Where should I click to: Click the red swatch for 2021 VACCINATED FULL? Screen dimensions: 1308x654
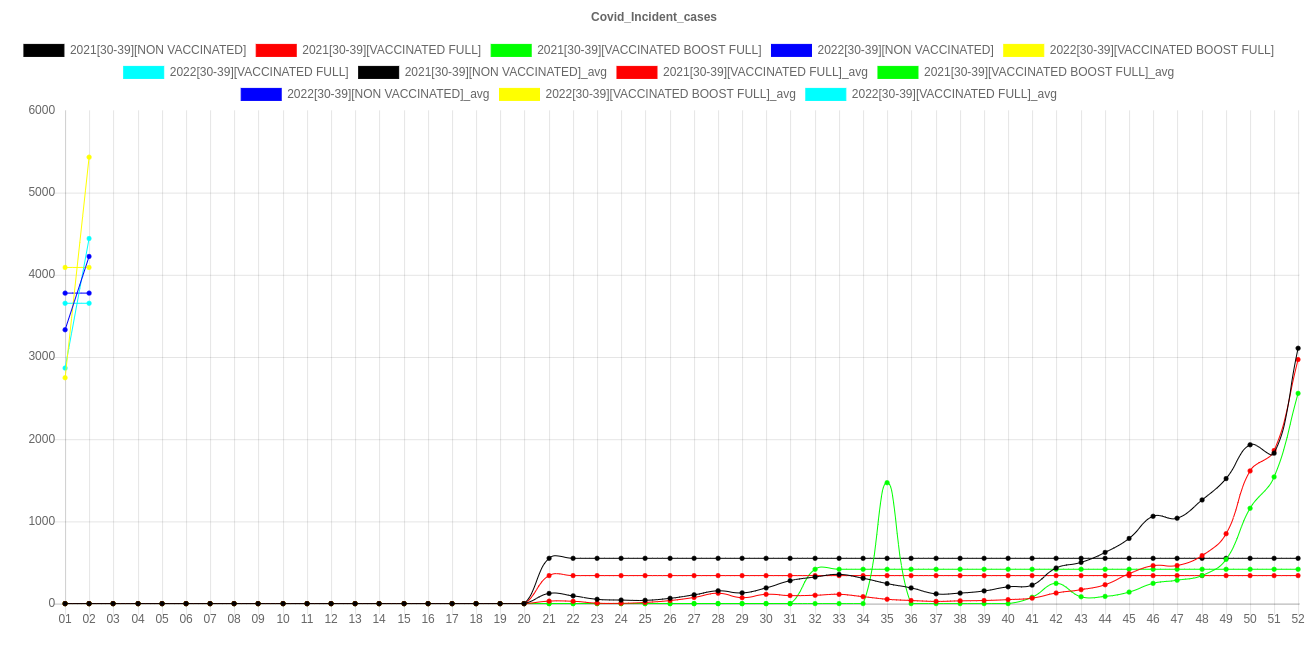(276, 50)
